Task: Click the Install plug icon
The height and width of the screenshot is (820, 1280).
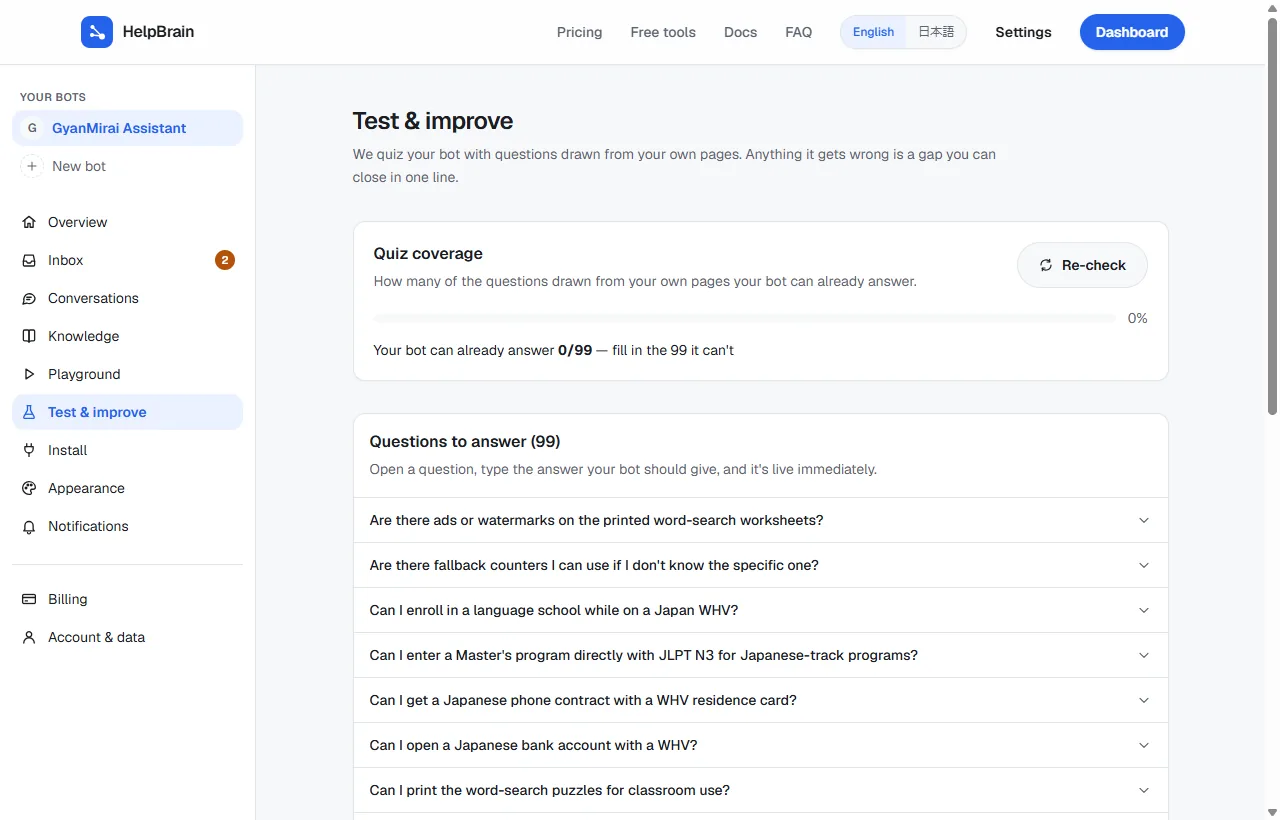Action: [29, 450]
